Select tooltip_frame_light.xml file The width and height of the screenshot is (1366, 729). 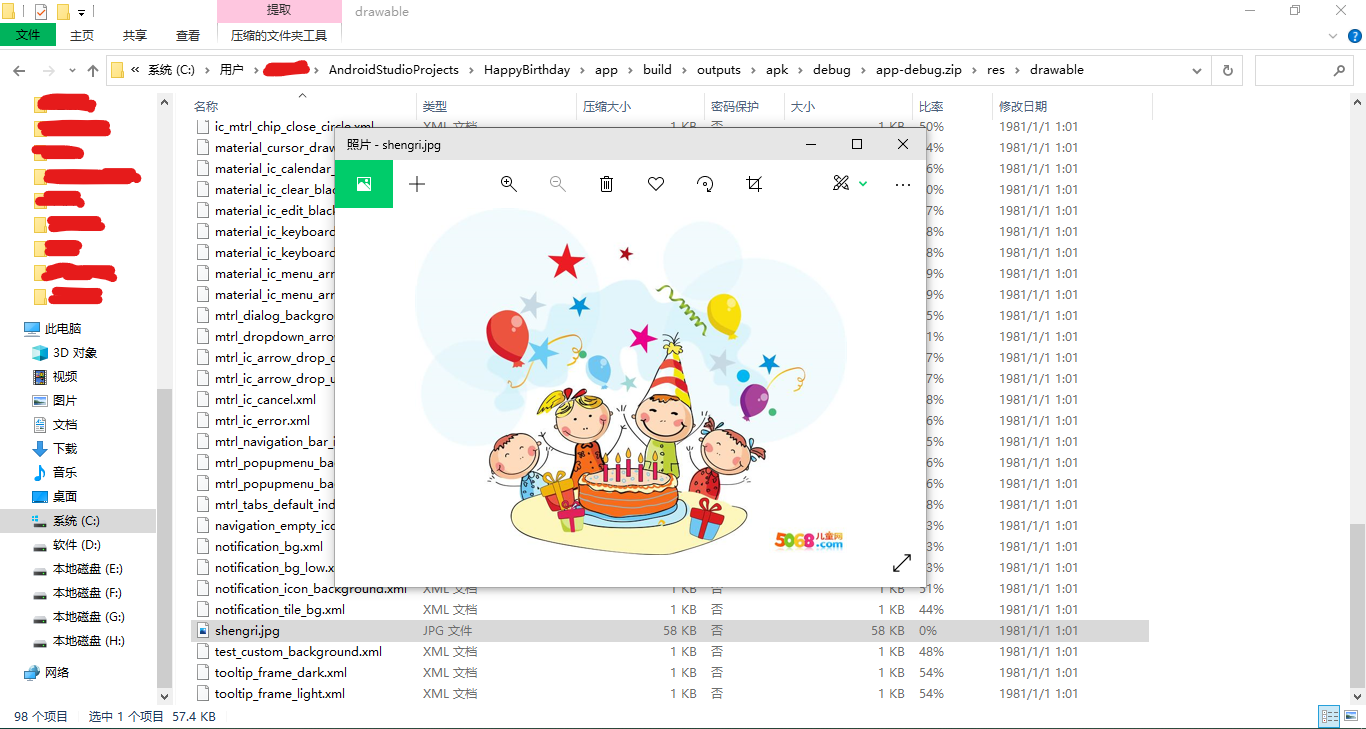click(x=280, y=694)
